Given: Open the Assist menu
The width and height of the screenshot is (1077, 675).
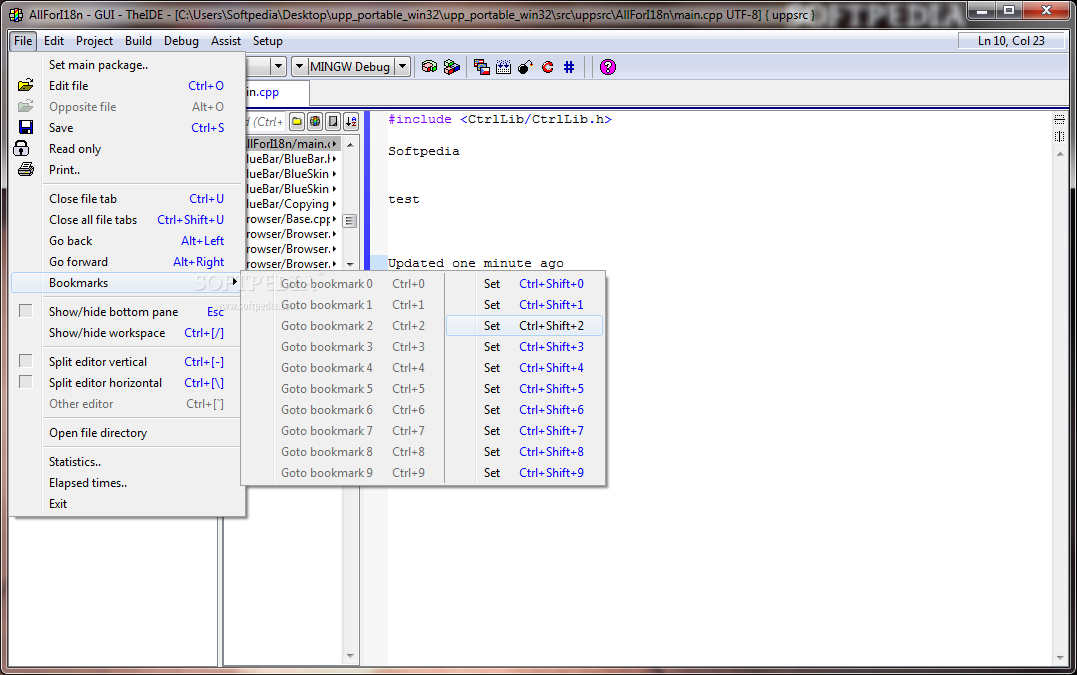Looking at the screenshot, I should click(x=226, y=41).
